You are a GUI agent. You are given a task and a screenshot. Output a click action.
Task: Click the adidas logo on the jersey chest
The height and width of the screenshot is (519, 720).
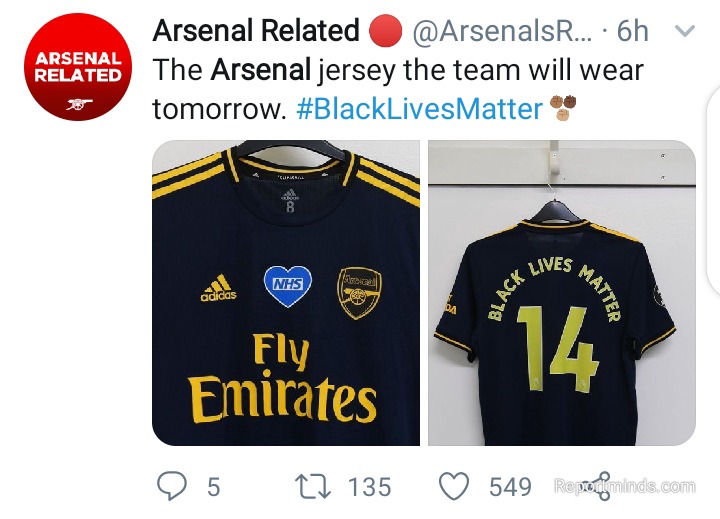coord(218,287)
